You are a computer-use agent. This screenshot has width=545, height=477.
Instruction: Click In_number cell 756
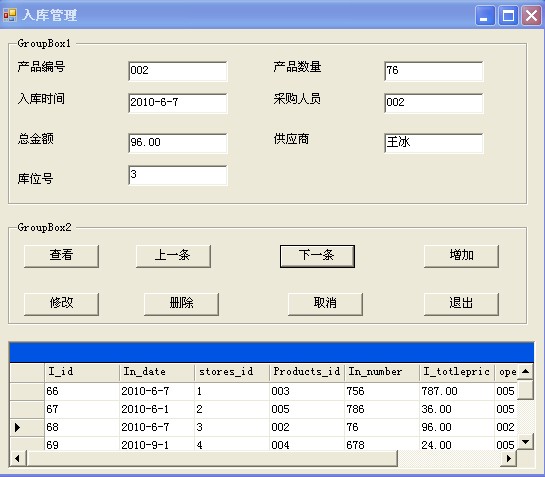tap(382, 391)
